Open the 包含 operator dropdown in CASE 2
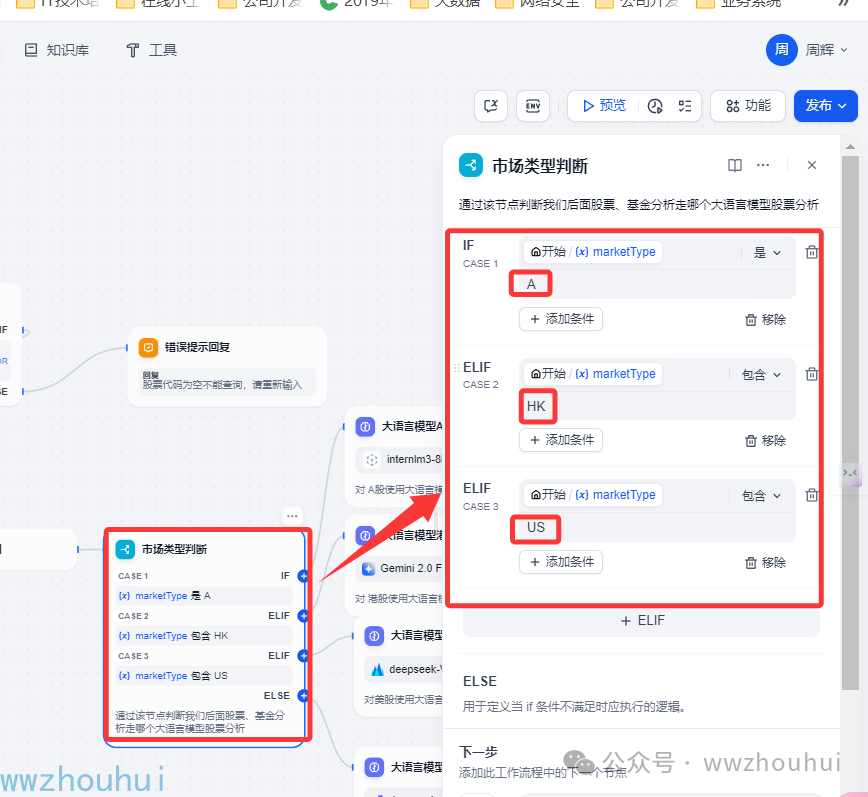 (x=761, y=374)
